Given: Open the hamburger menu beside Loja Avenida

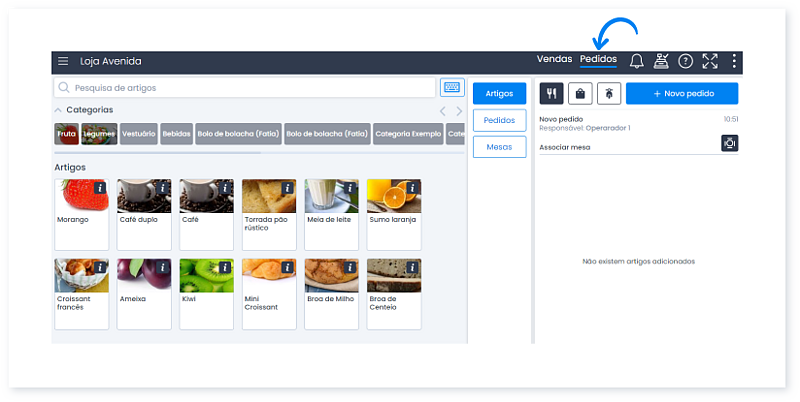Looking at the screenshot, I should (x=63, y=61).
